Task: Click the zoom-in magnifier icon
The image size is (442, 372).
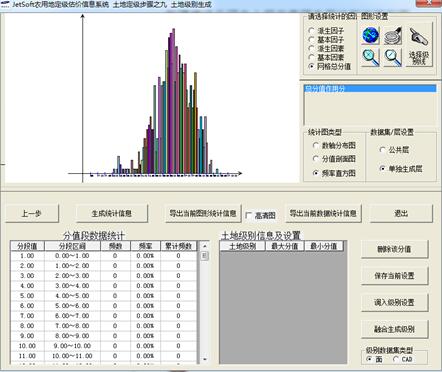Action: (x=370, y=57)
